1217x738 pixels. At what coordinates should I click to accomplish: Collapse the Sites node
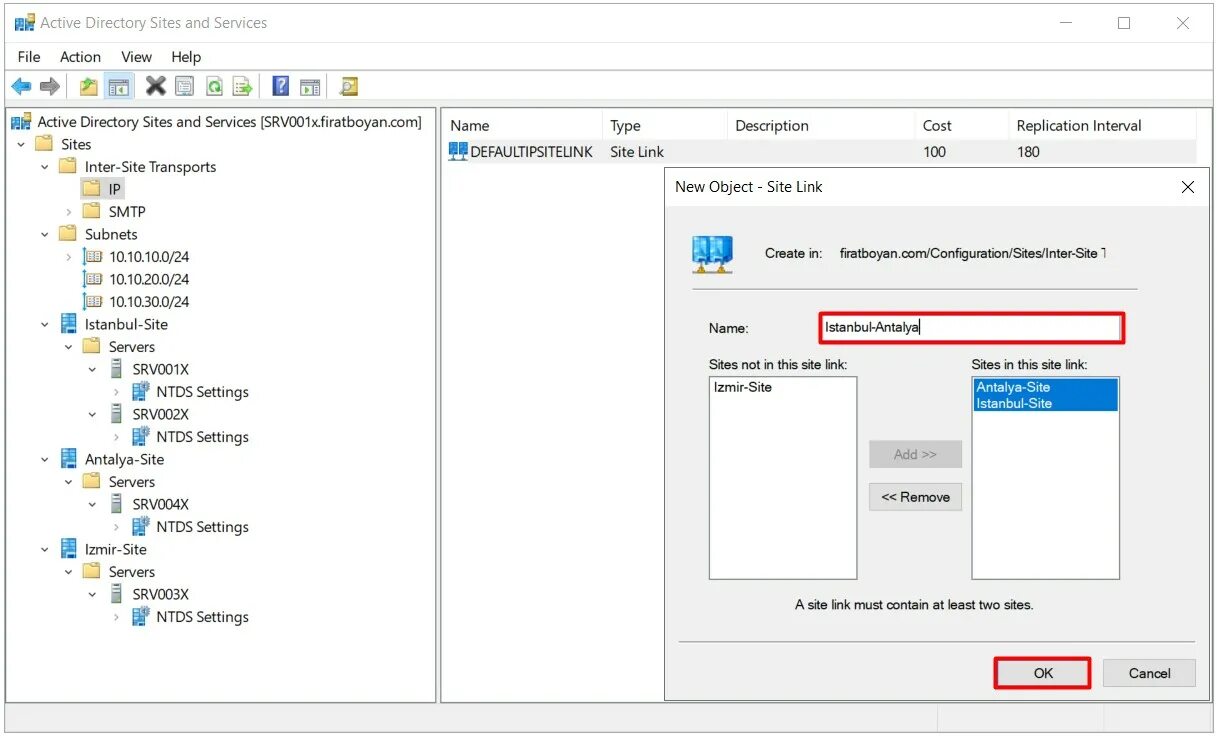coord(21,145)
